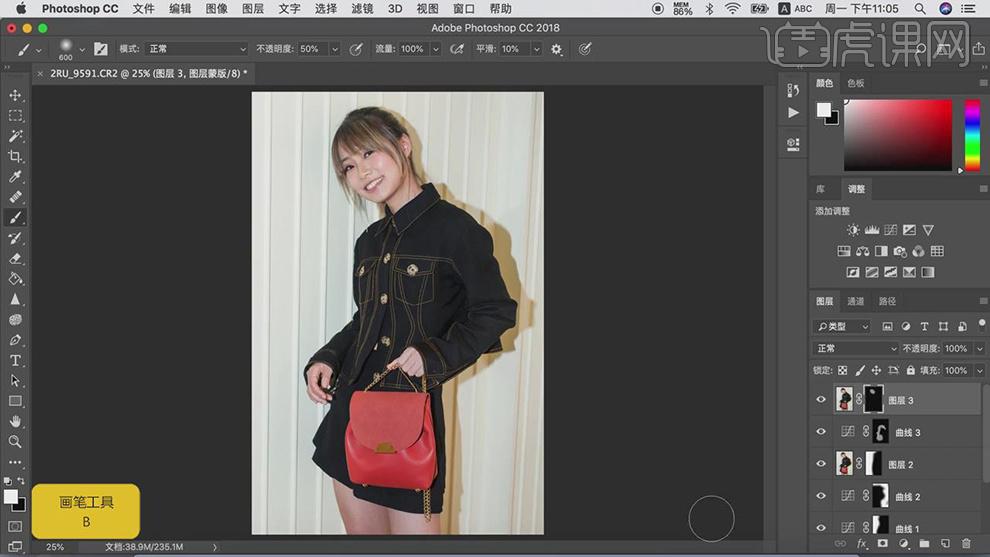Screen dimensions: 990x557
Task: Open the 图层 menu in menu bar
Action: 253,9
